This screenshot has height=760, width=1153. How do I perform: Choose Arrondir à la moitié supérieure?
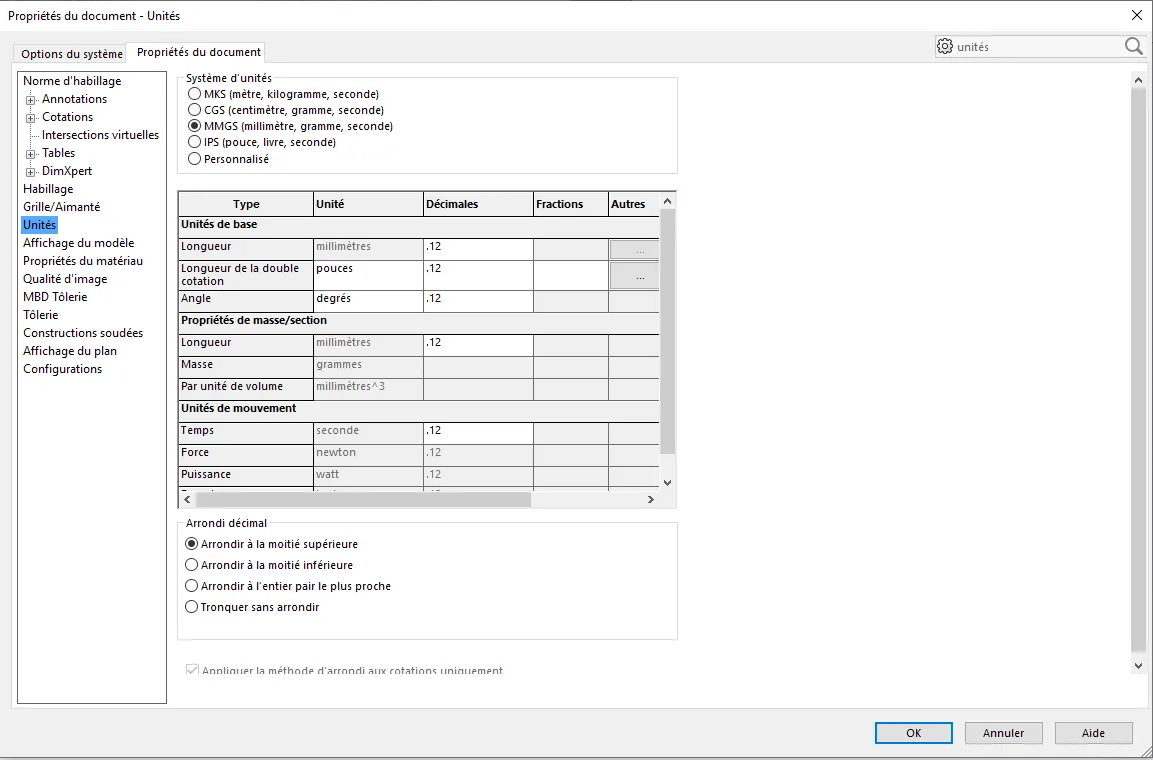(x=191, y=545)
